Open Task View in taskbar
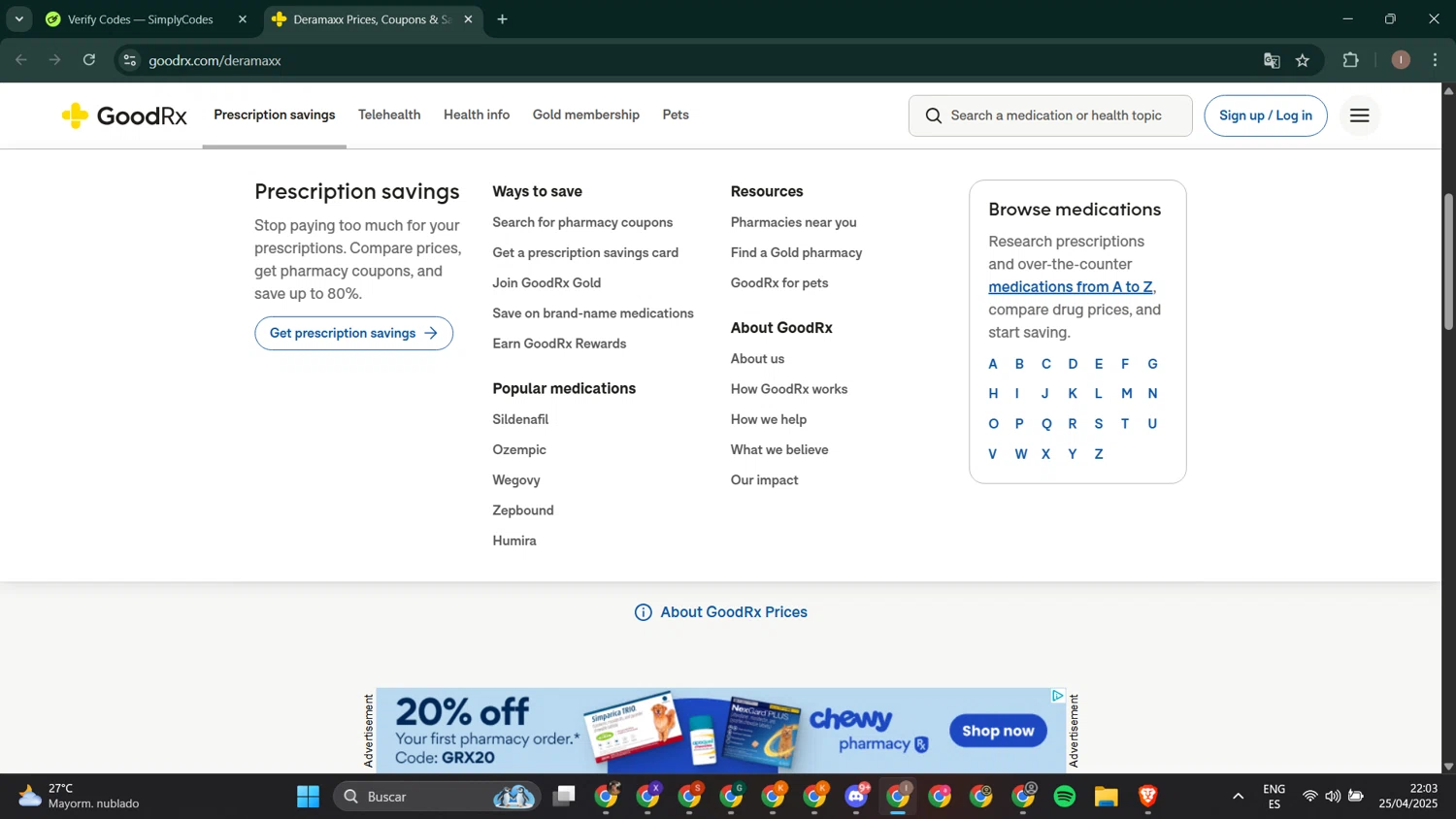Image resolution: width=1456 pixels, height=819 pixels. 564,797
